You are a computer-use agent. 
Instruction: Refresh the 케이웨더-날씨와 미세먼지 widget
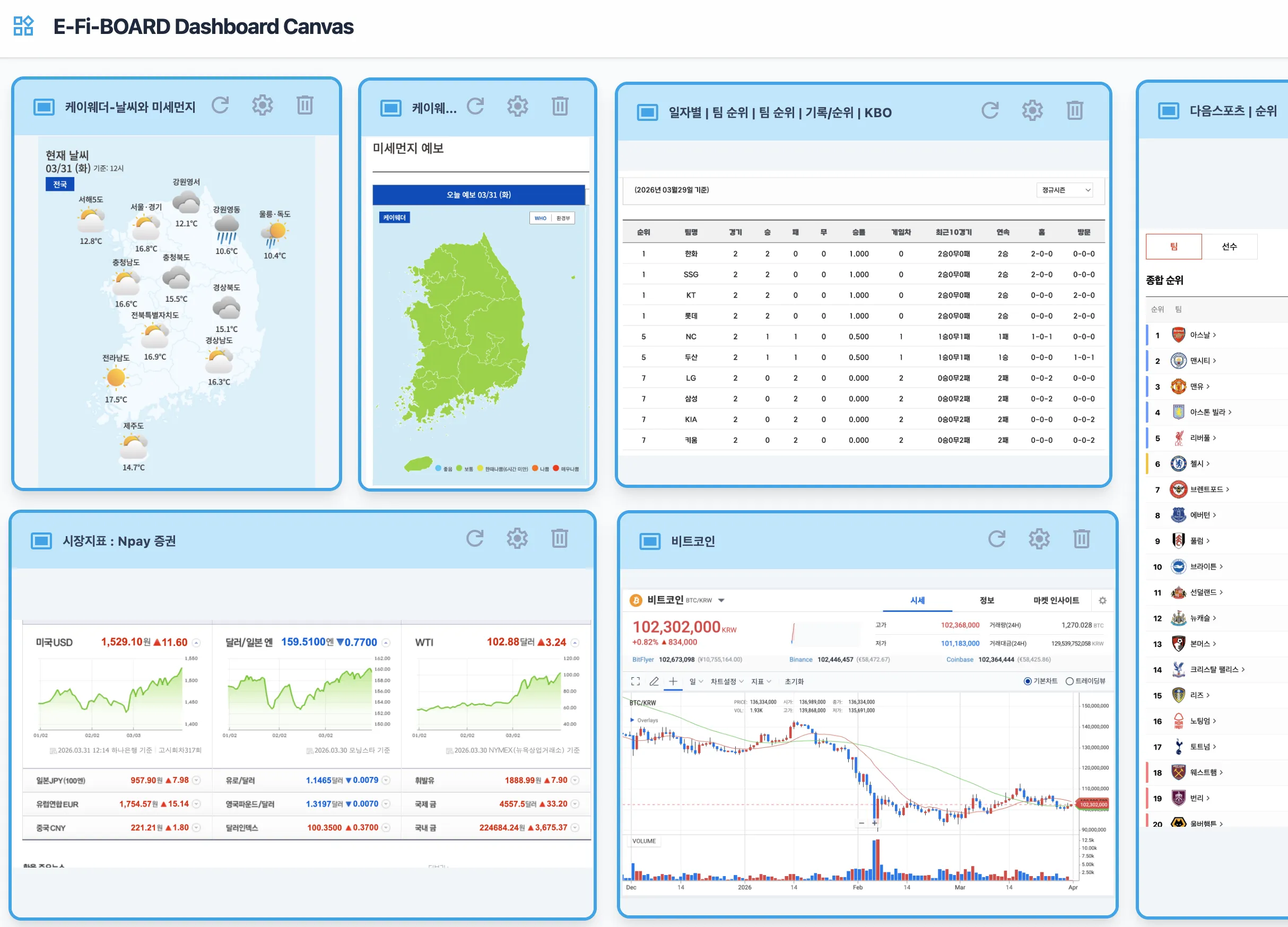click(x=220, y=105)
